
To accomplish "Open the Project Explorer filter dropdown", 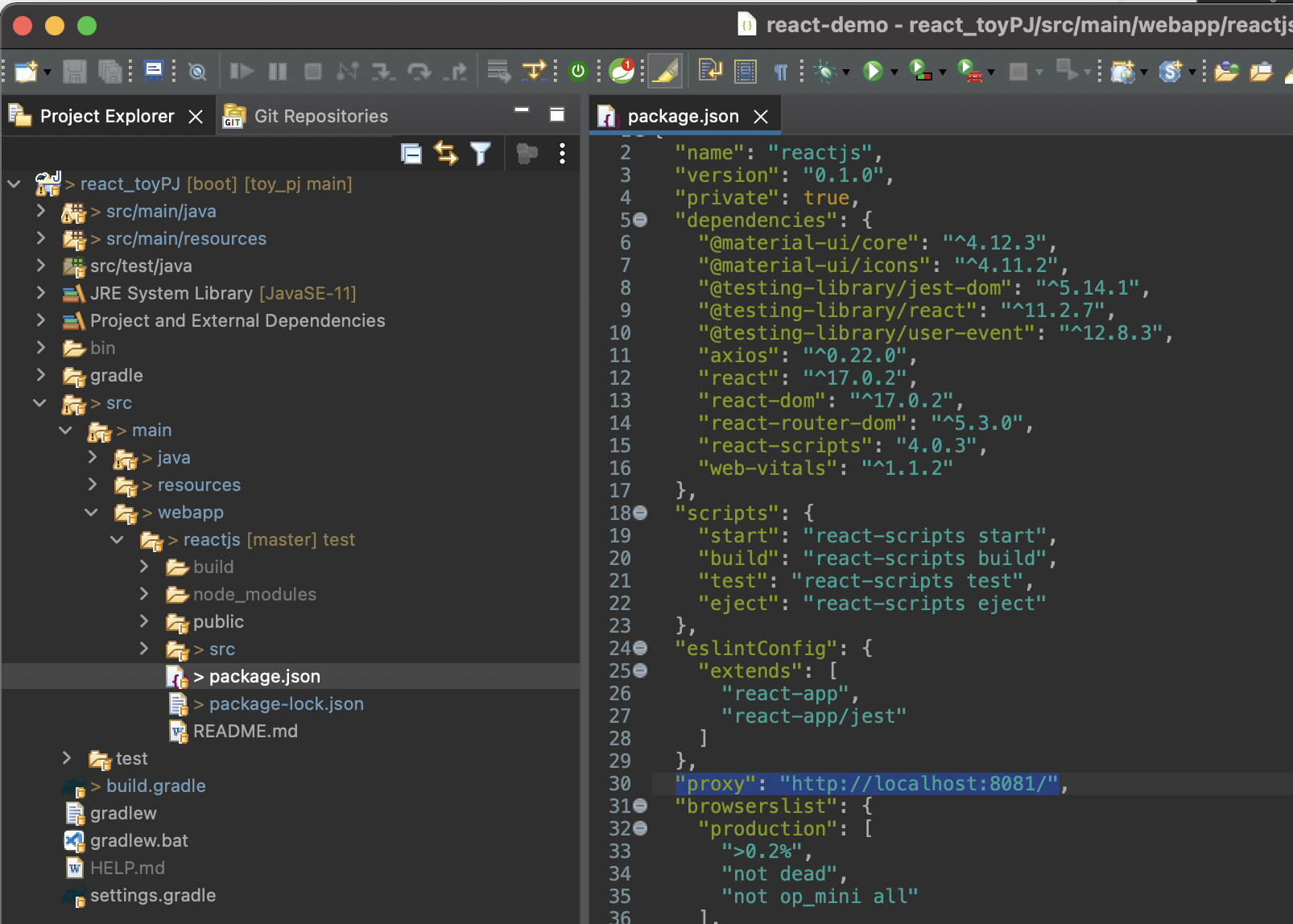I will [481, 153].
